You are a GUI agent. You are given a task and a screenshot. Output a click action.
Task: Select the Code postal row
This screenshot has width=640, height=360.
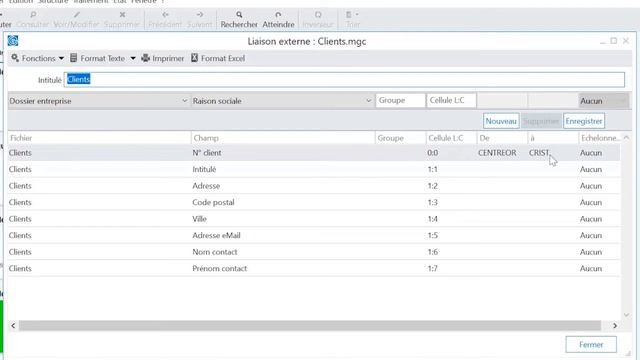click(x=314, y=202)
